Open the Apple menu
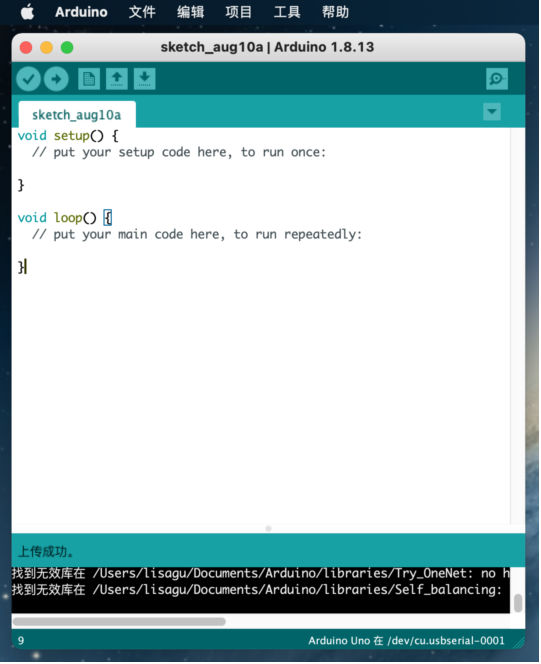541x664 pixels. tap(28, 12)
